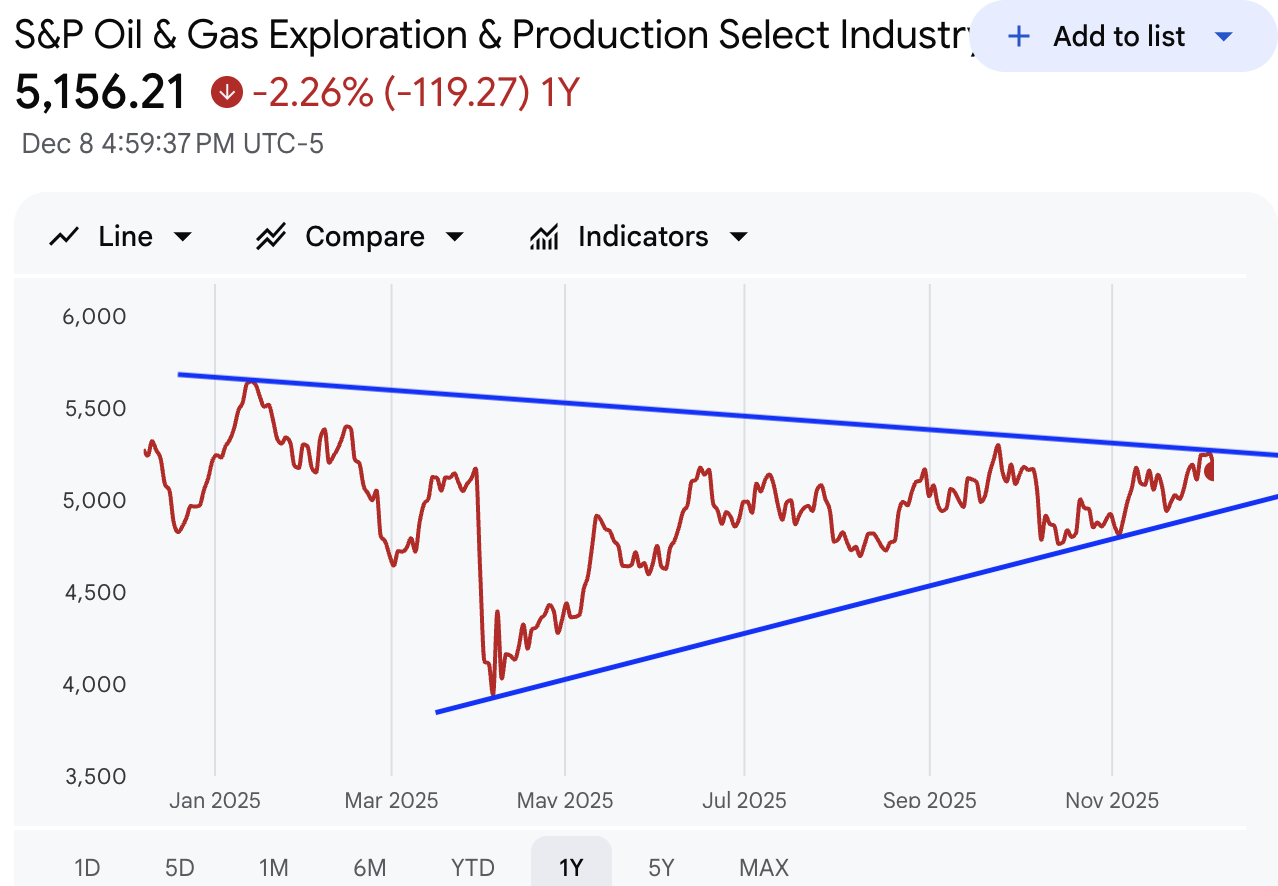Viewport: 1278px width, 886px height.
Task: Click the Compare chart icon
Action: tap(271, 237)
